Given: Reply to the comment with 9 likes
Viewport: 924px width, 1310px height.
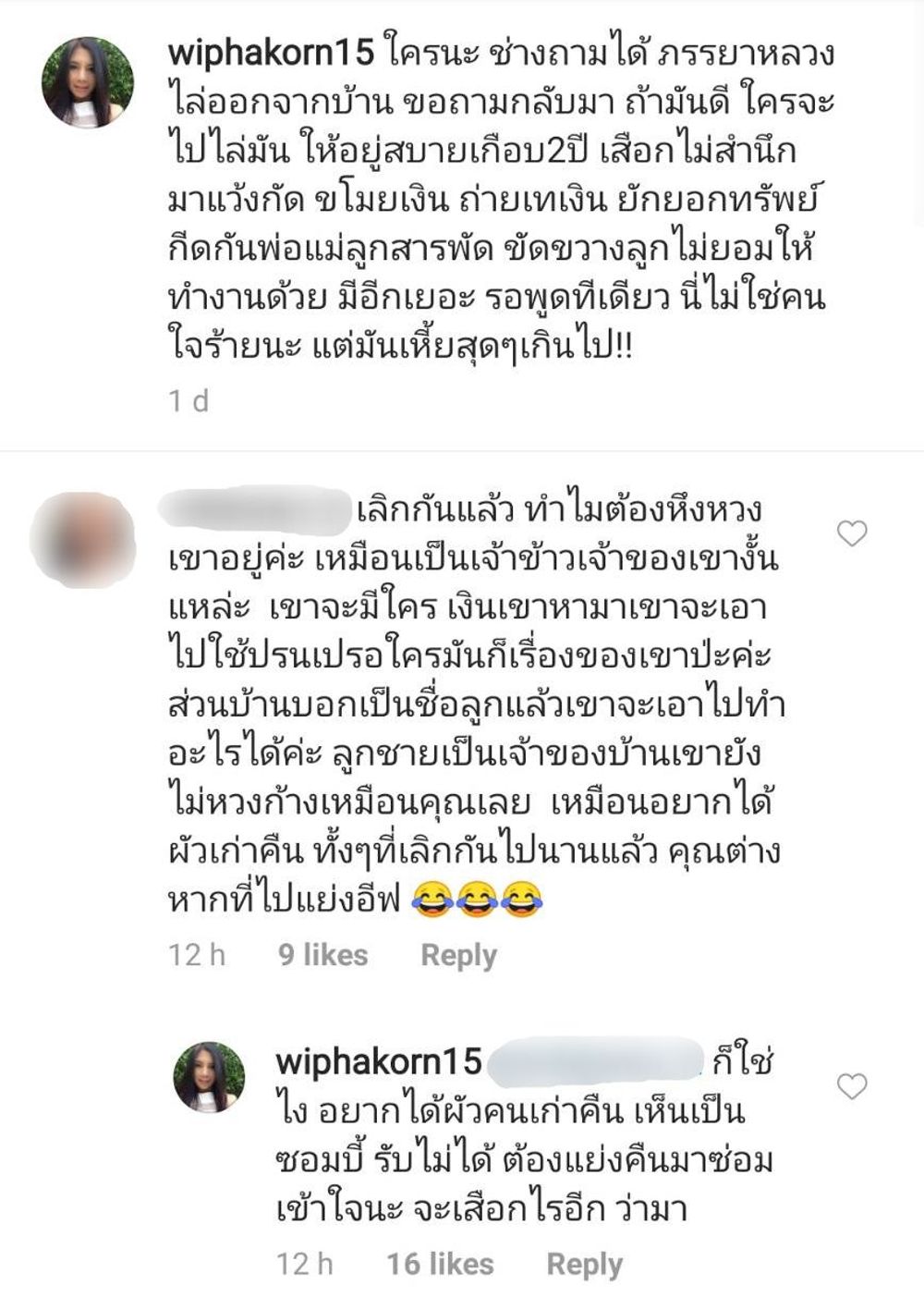Looking at the screenshot, I should [459, 955].
